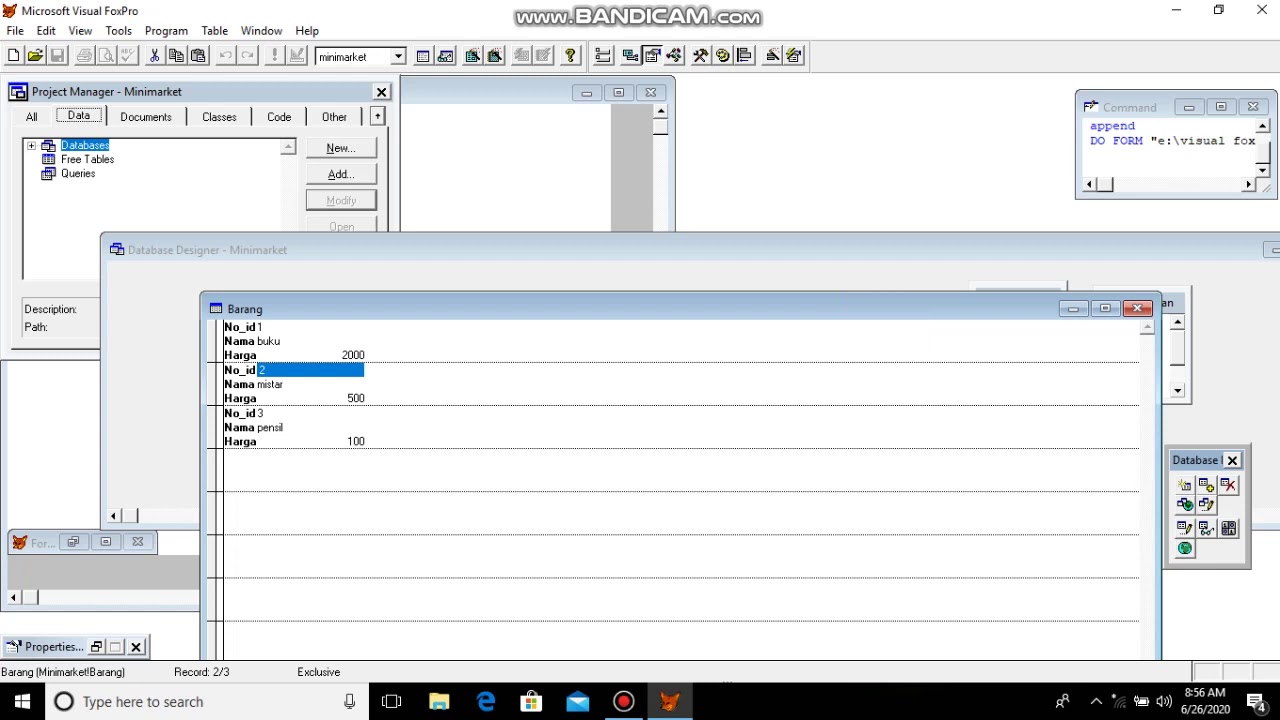Click Barang window vertical scroll-up arrow
The image size is (1280, 720).
coord(1147,327)
